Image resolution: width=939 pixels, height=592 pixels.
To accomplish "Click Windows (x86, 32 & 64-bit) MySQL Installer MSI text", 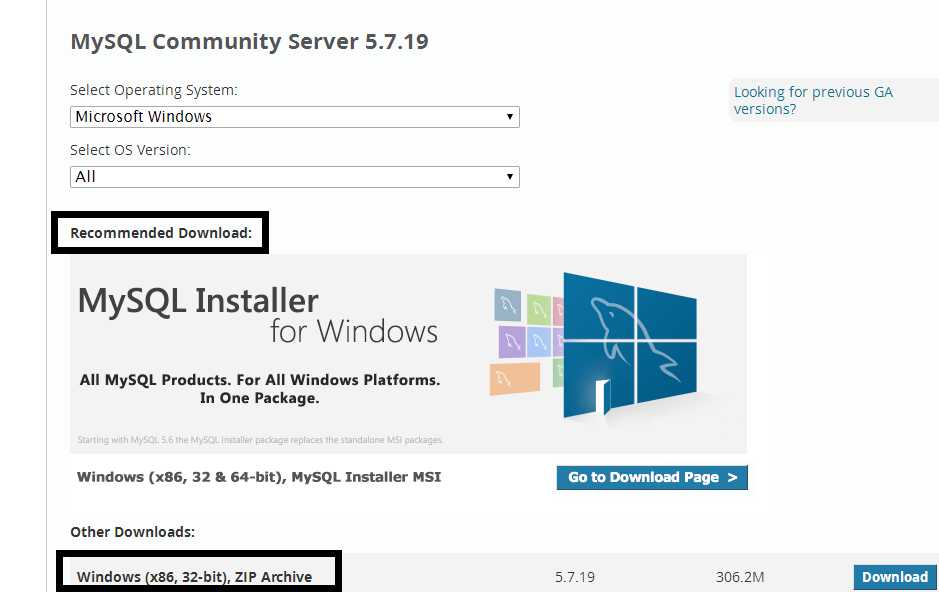I will coord(259,477).
